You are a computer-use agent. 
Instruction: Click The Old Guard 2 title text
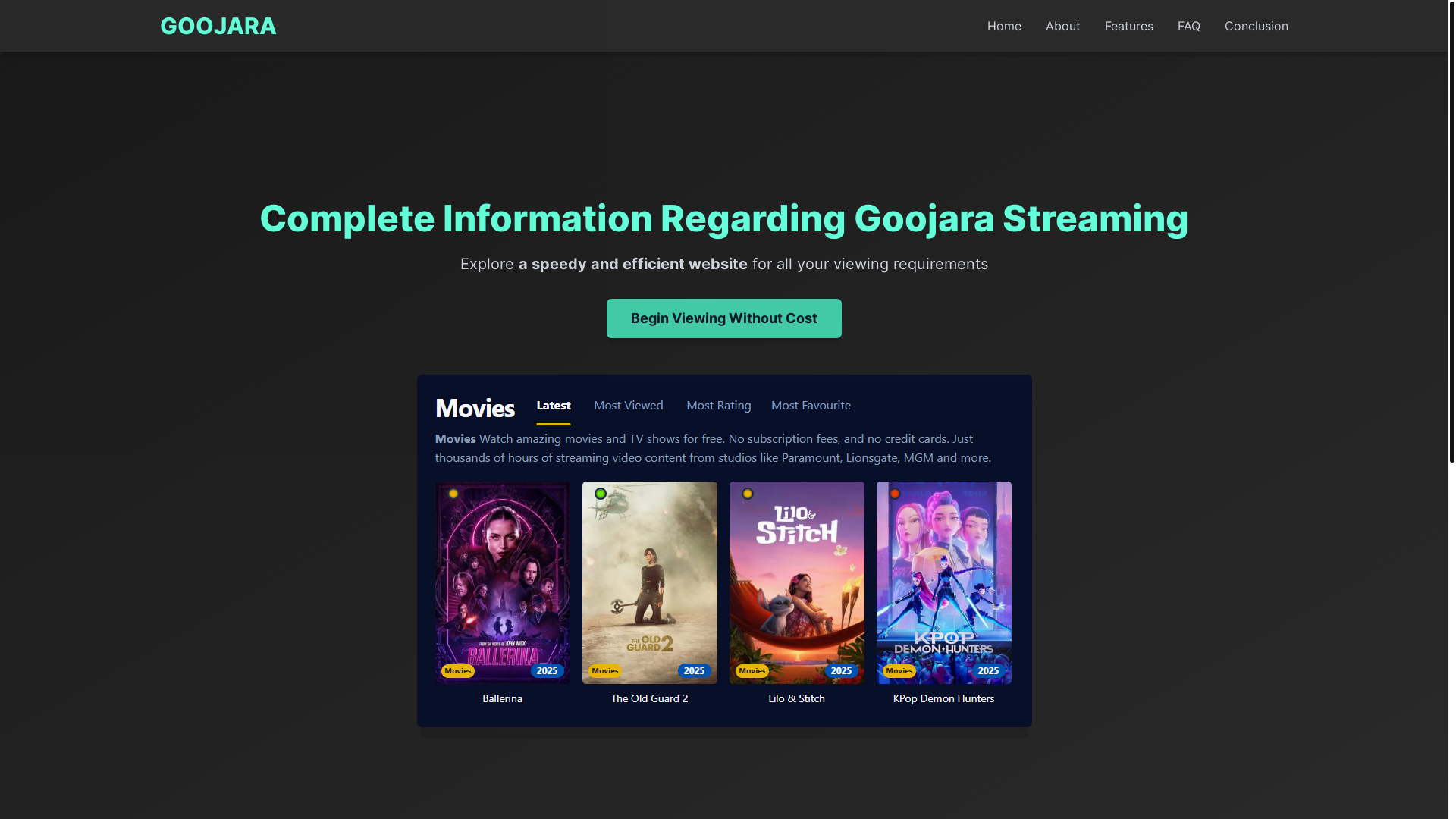pos(650,698)
